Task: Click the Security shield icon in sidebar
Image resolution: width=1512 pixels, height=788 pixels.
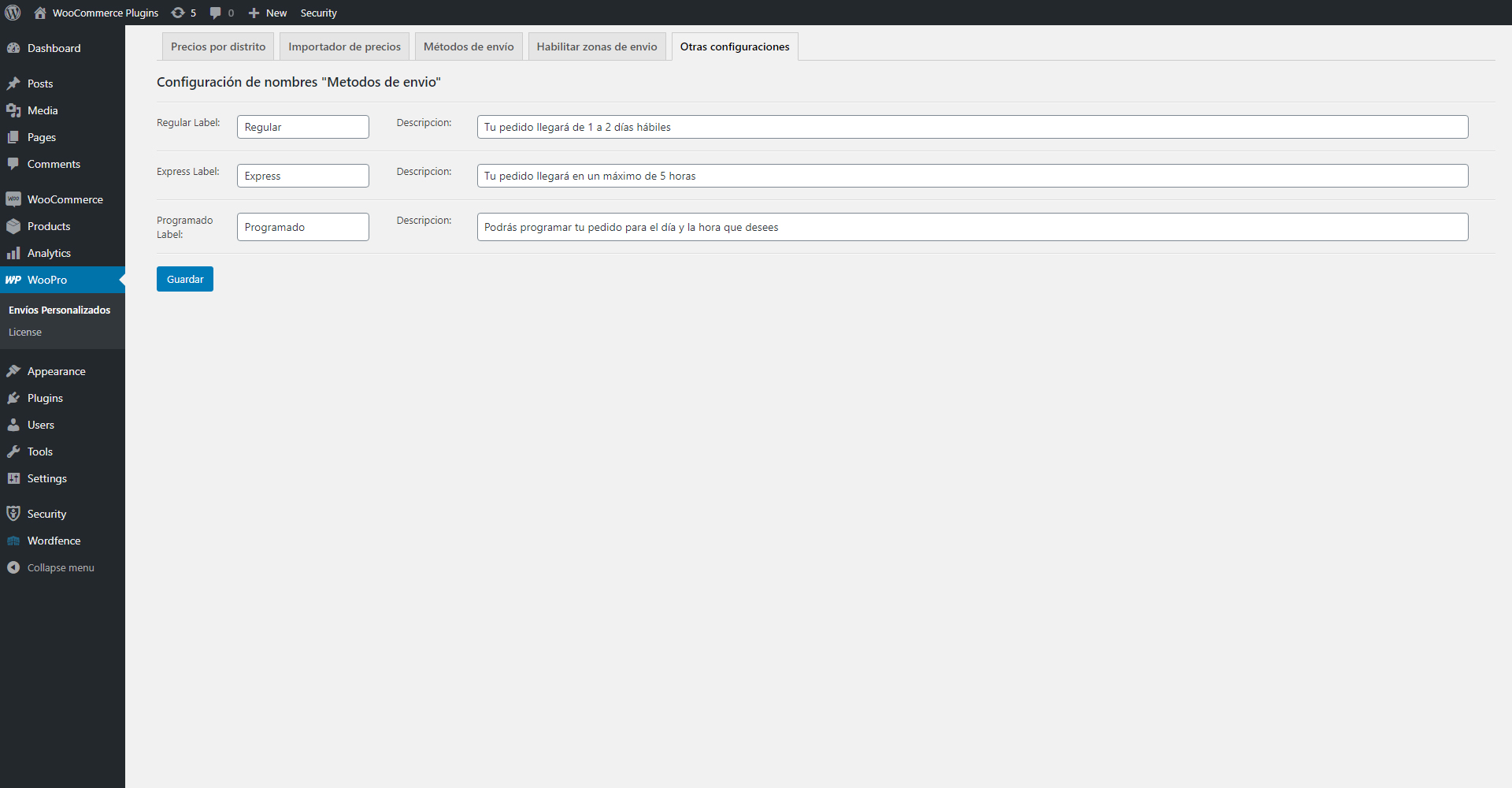Action: tap(13, 514)
